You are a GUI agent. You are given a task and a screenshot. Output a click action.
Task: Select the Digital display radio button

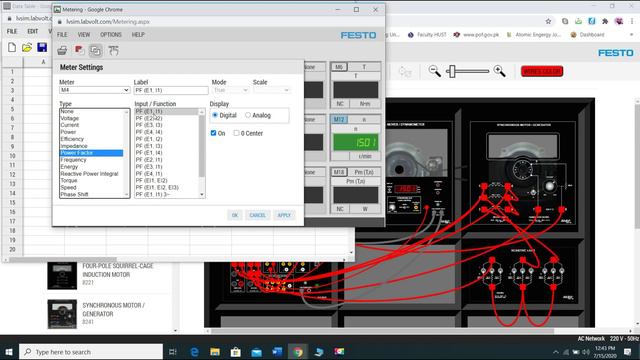215,115
